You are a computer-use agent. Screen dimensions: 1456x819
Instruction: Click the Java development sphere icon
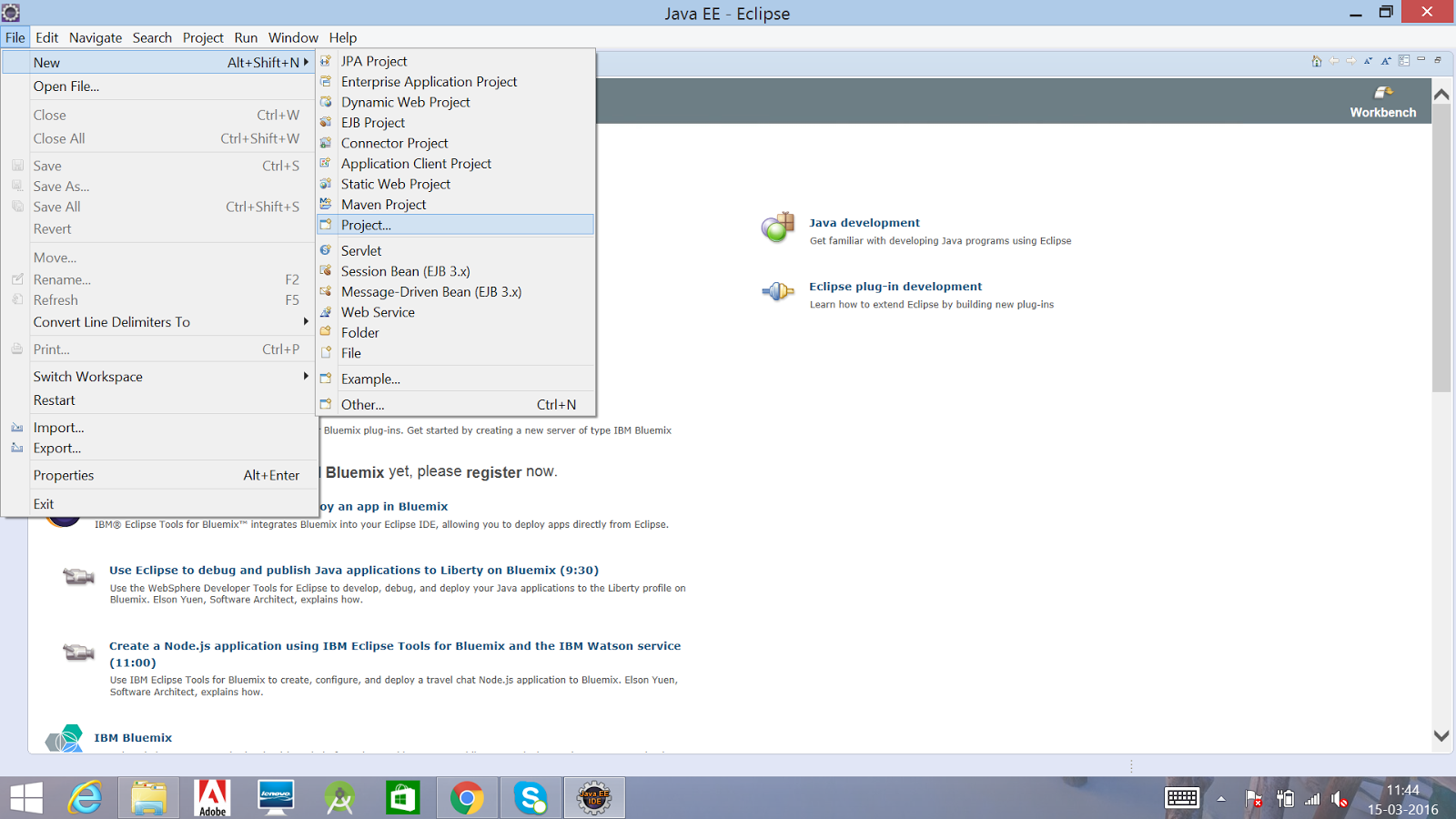[x=778, y=227]
